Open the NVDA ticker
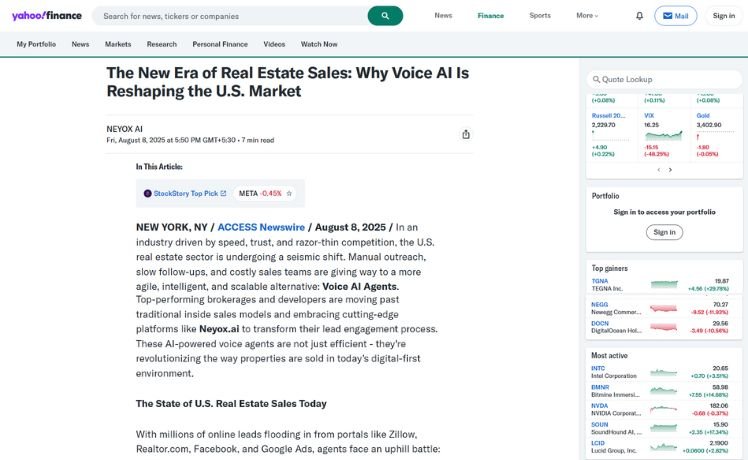The image size is (748, 460). click(600, 406)
